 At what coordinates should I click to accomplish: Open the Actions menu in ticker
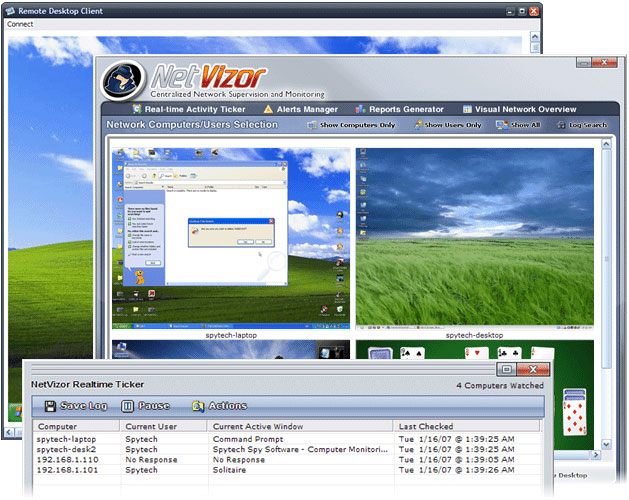(x=219, y=406)
